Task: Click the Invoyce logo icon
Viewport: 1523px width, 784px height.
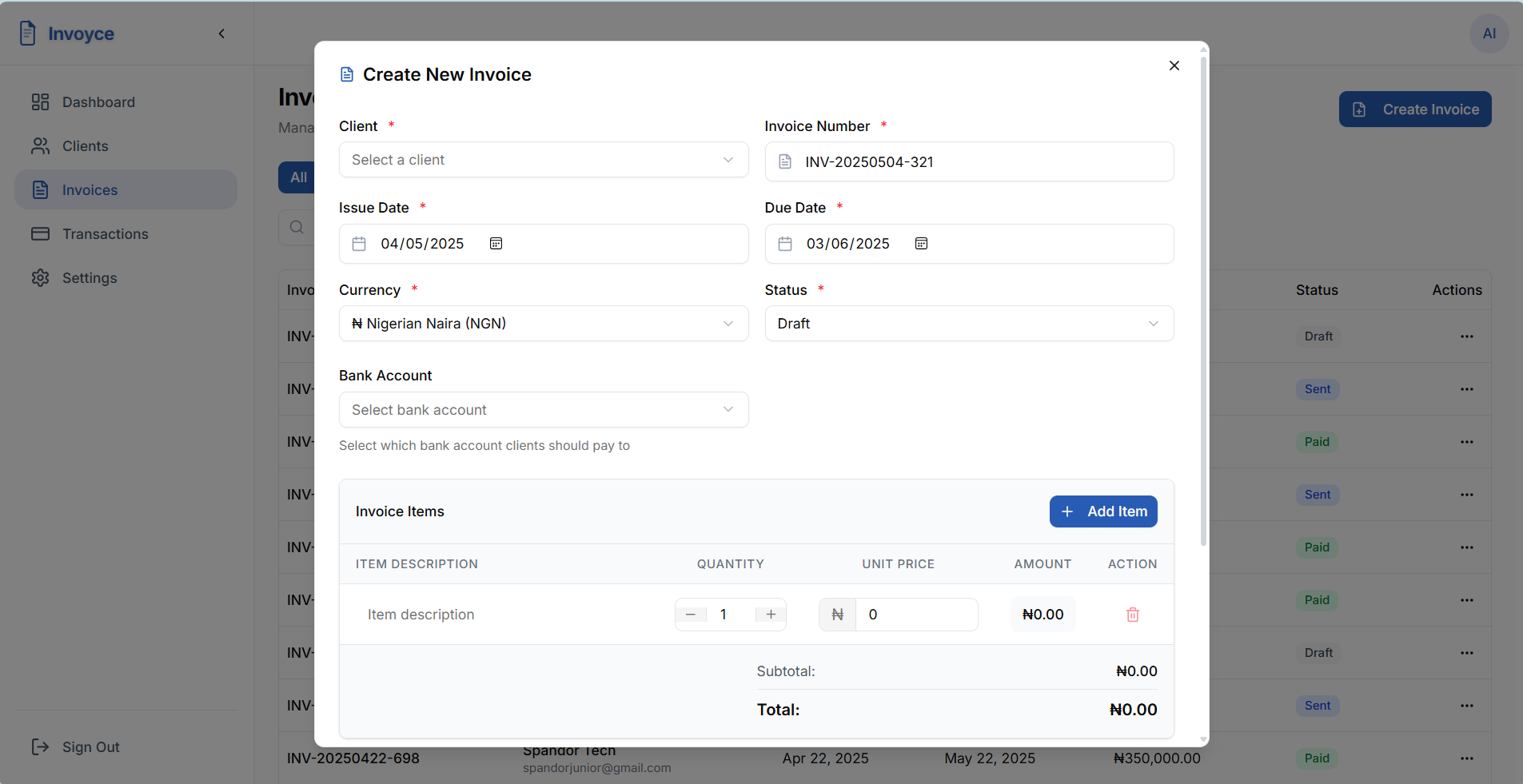Action: click(x=27, y=34)
